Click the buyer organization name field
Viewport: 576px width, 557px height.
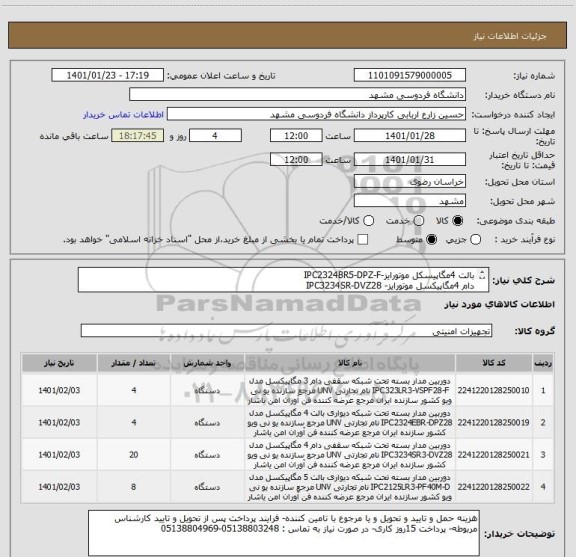(298, 95)
